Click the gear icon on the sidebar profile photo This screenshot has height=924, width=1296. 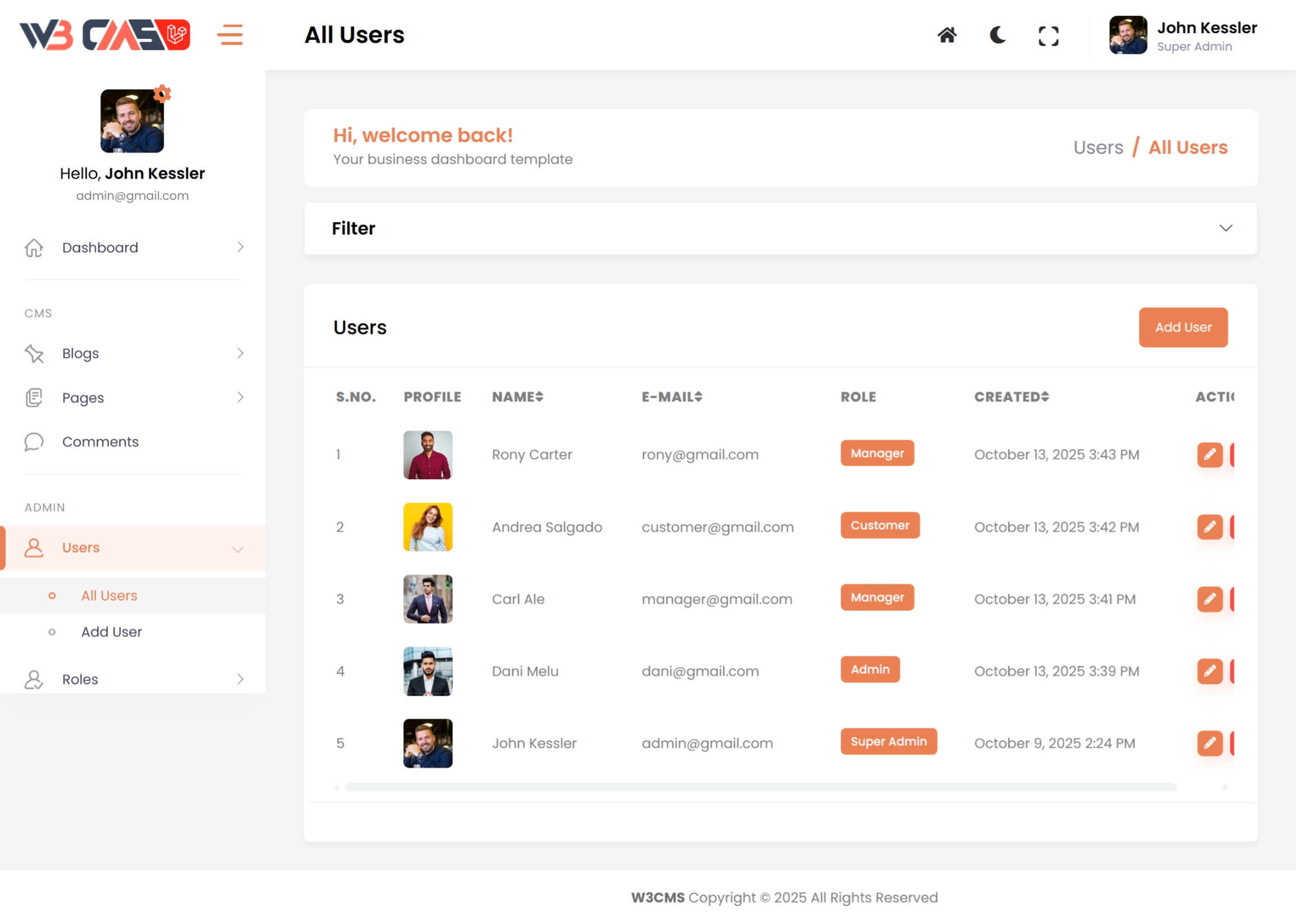coord(163,93)
